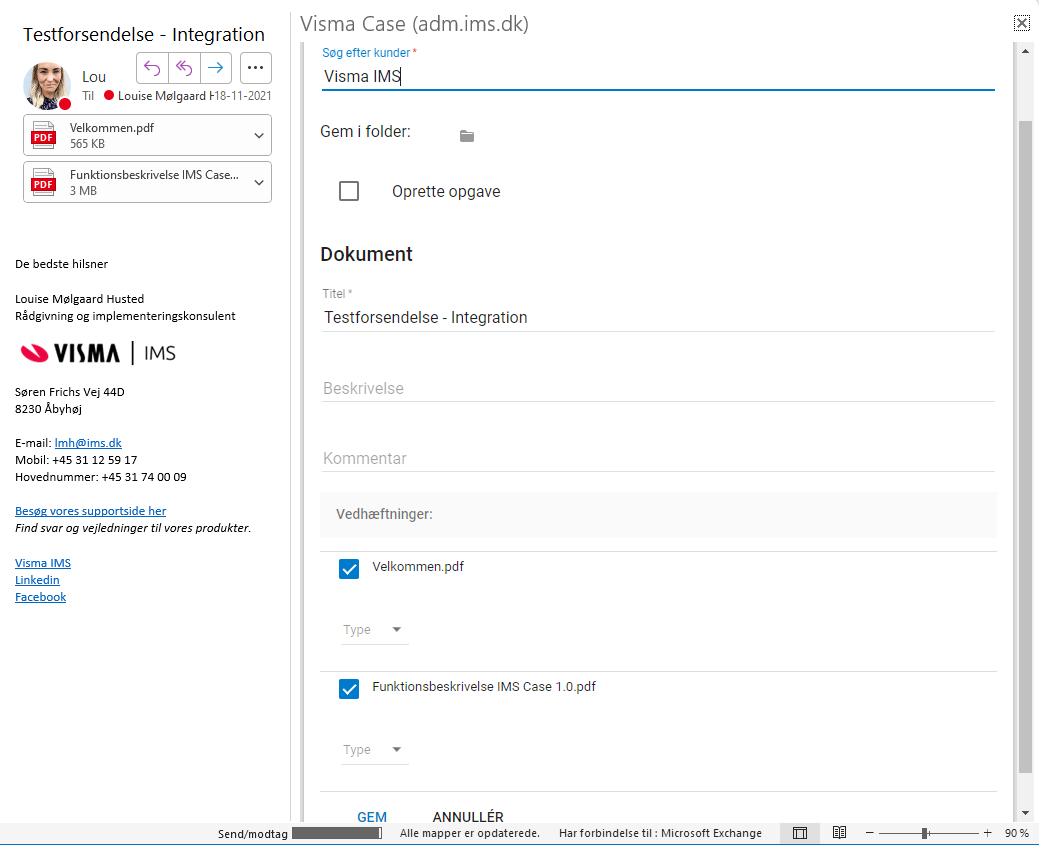This screenshot has width=1039, height=845.
Task: Click the zoom out minus icon
Action: 869,832
